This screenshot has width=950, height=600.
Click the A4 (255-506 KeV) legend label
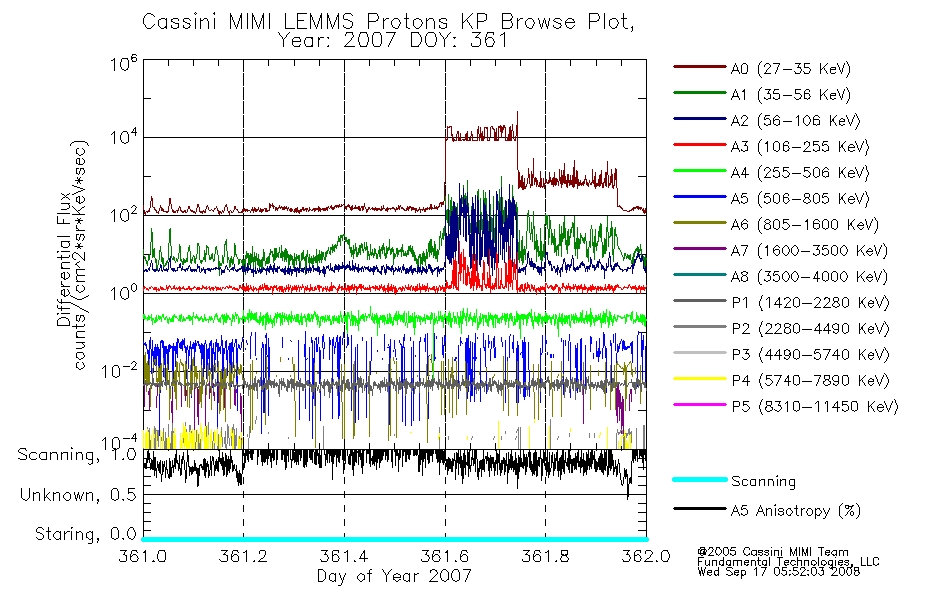pyautogui.click(x=799, y=173)
